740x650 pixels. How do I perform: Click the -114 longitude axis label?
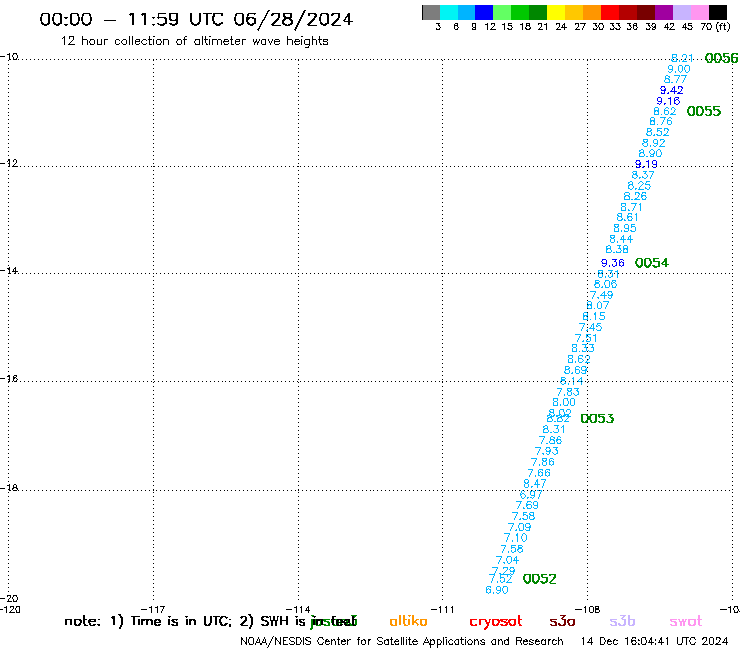point(298,609)
